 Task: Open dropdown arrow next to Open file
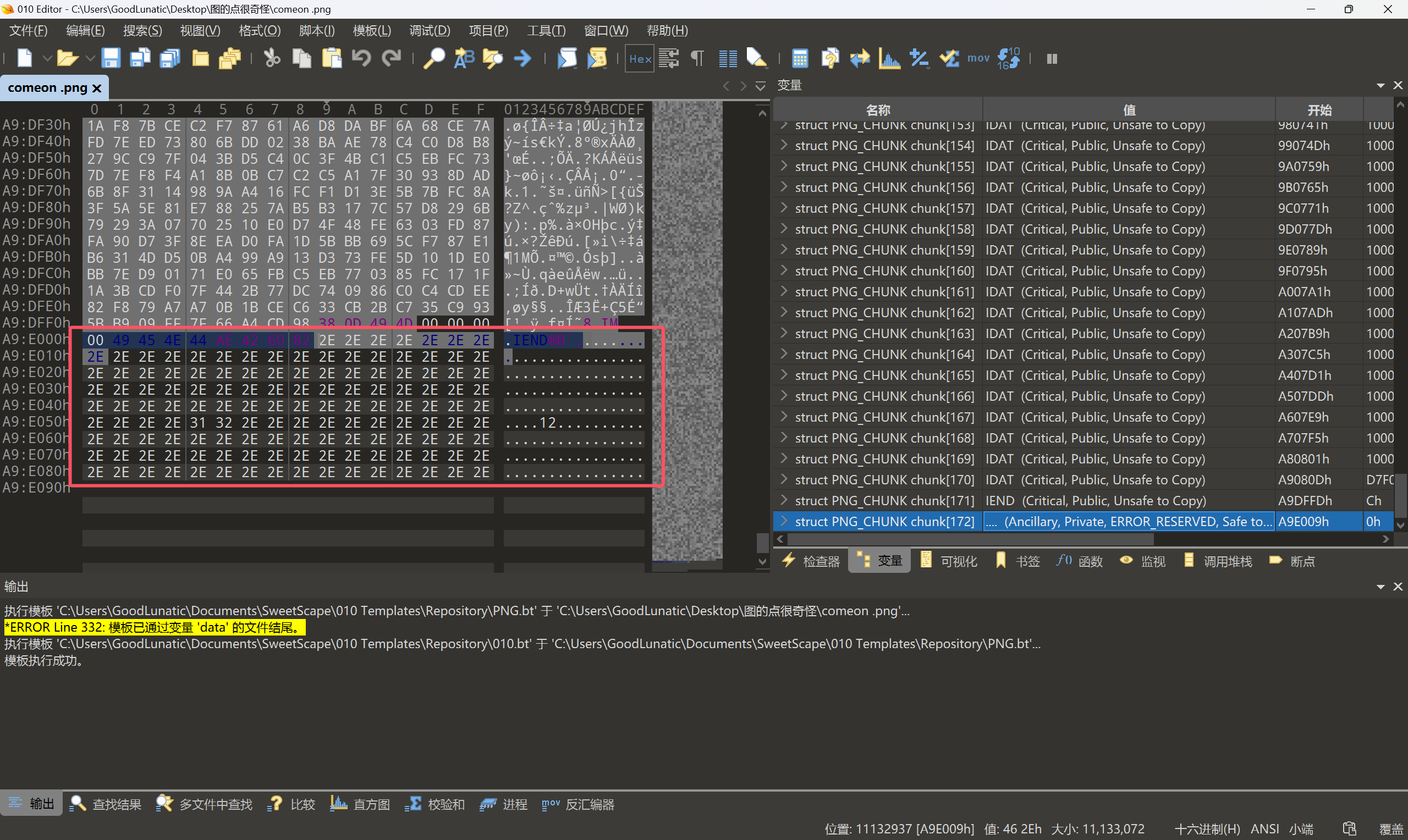point(90,58)
